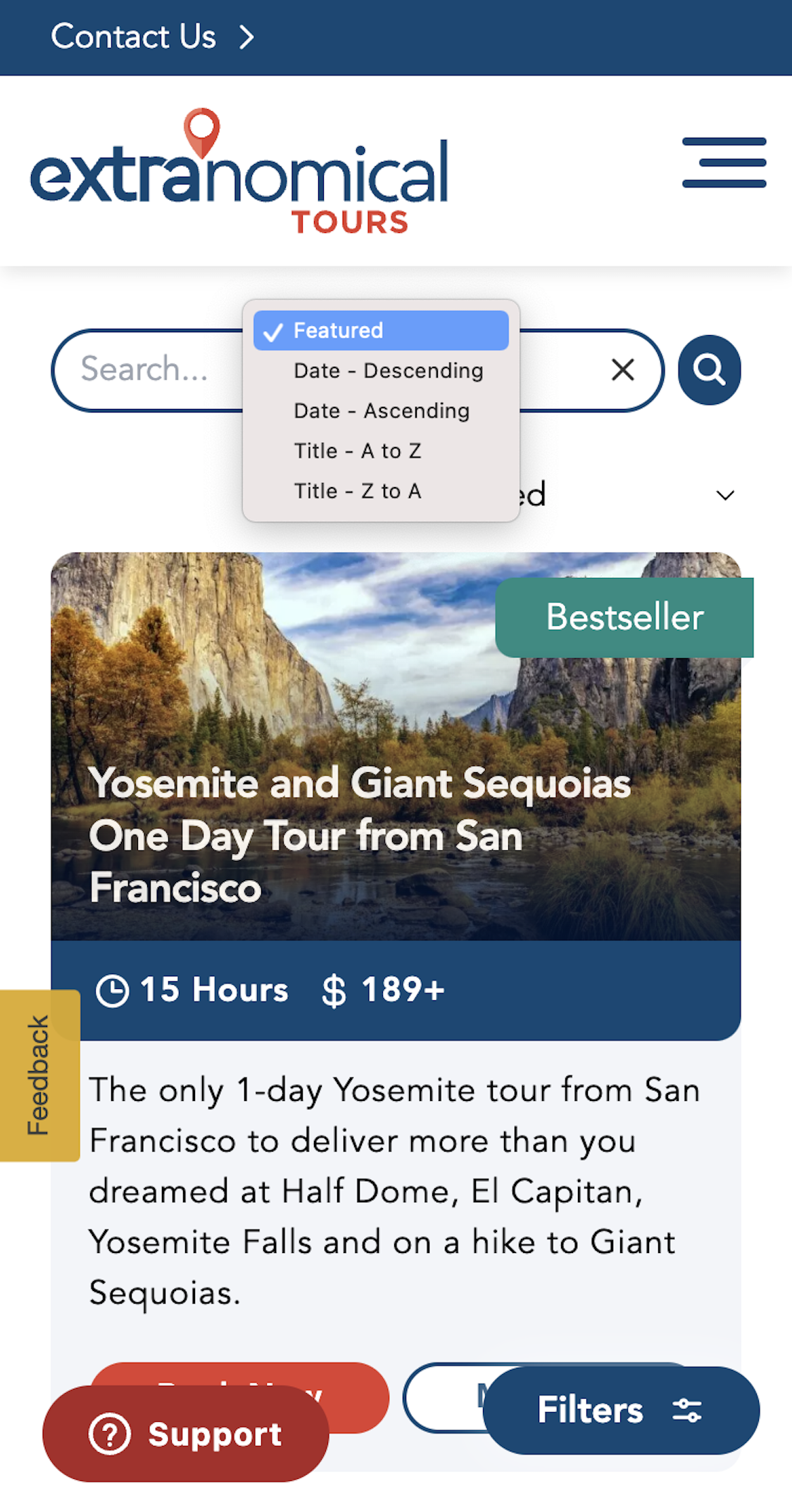The image size is (792, 1512).
Task: Click the question mark icon on Support button
Action: coord(111,1434)
